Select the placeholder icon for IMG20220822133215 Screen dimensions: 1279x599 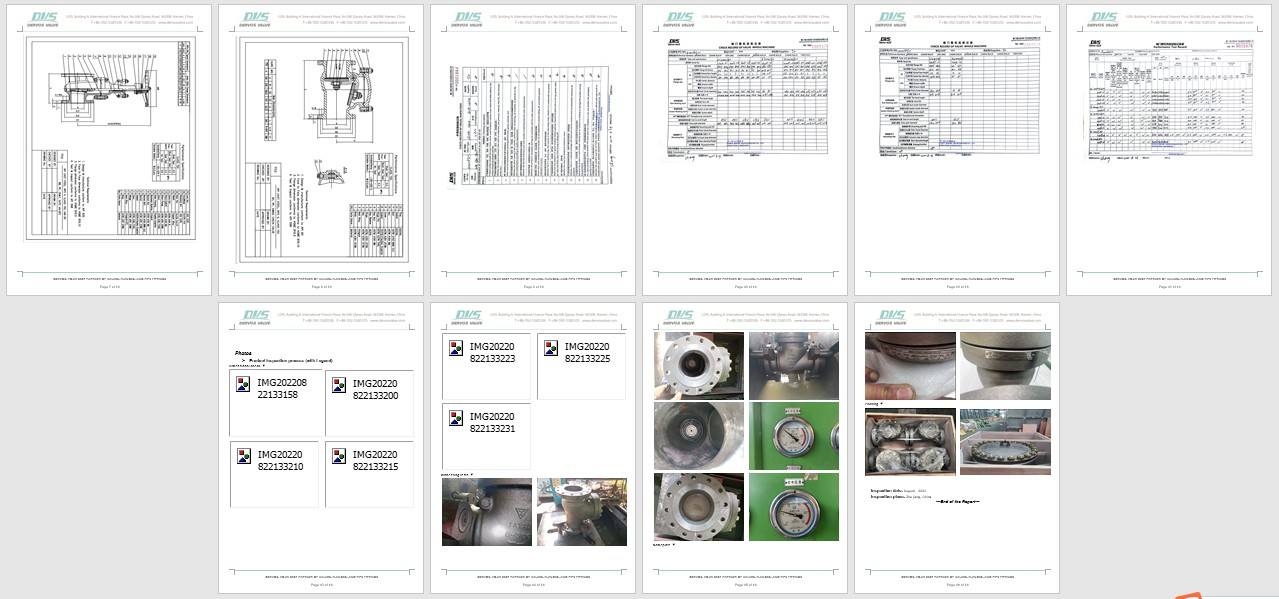click(x=339, y=456)
